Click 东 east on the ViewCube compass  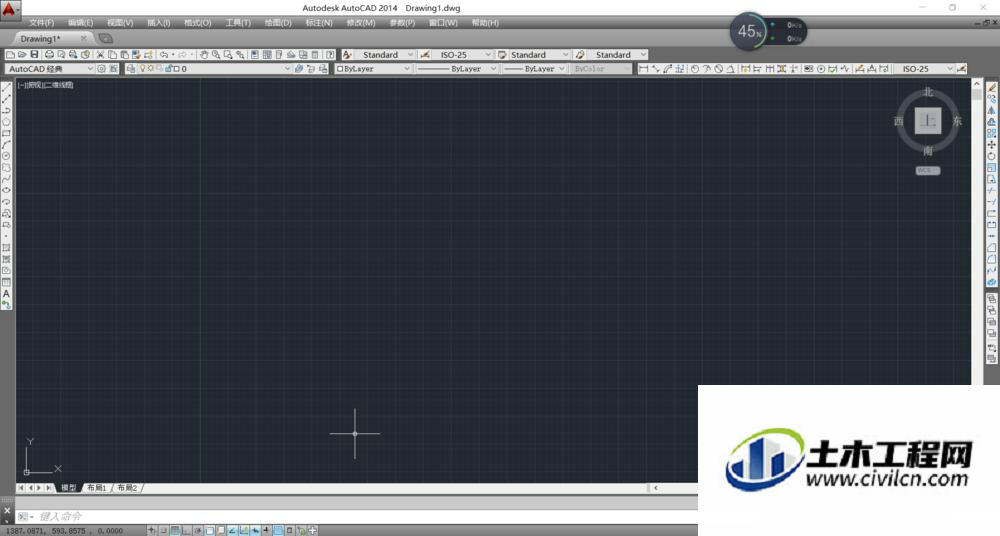[957, 121]
